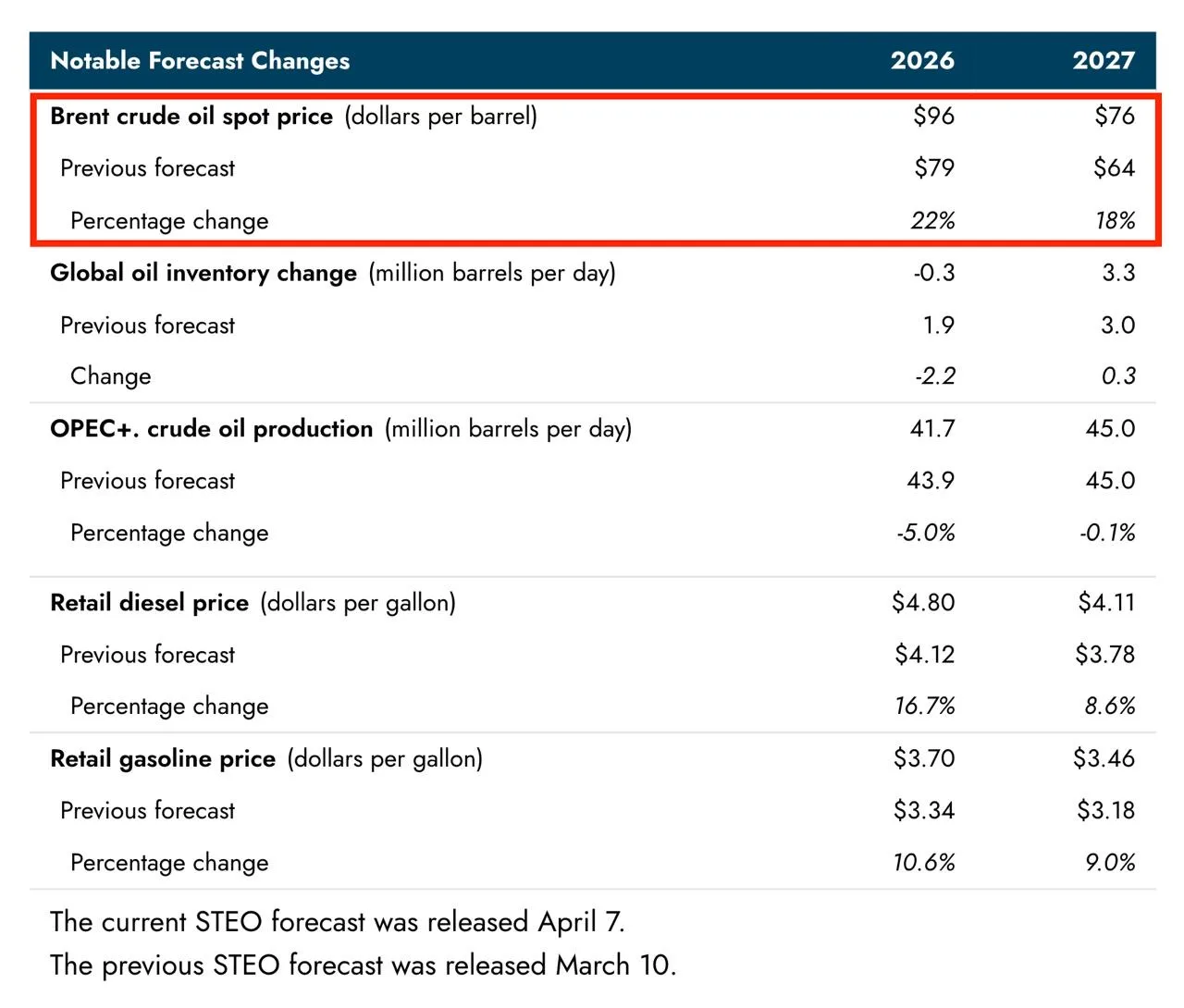Select the $4.80 diesel price value
The image size is (1184, 1008).
coord(922,603)
